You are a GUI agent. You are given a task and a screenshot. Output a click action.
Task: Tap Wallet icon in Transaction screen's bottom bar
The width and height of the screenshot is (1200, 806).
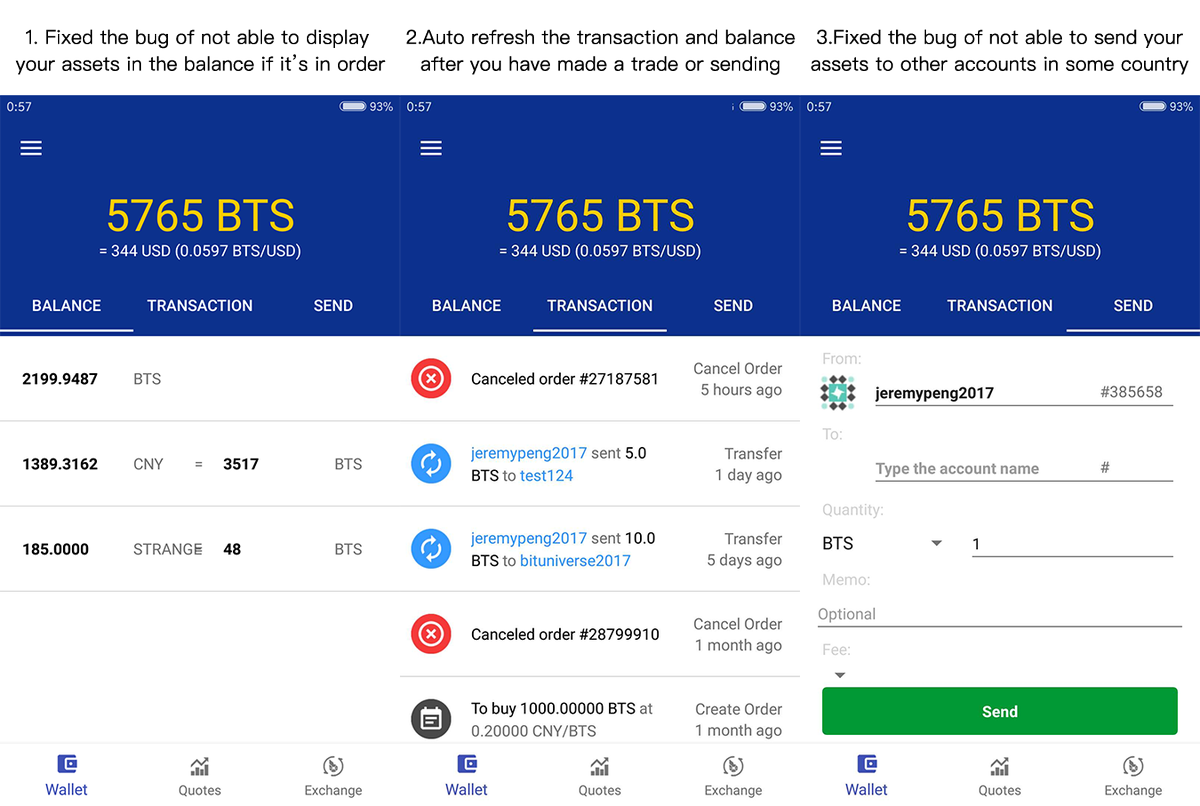pos(467,765)
